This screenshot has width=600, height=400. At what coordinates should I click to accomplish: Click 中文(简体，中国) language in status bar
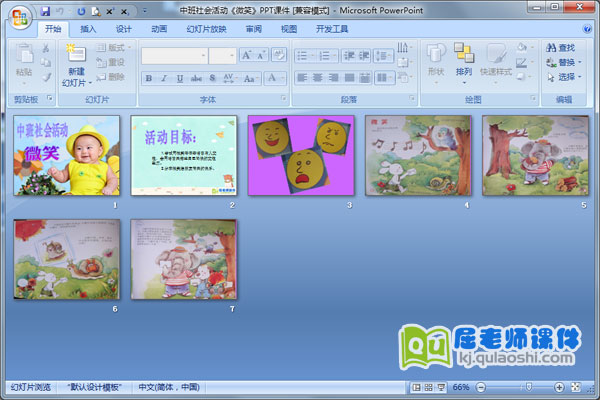click(x=169, y=387)
